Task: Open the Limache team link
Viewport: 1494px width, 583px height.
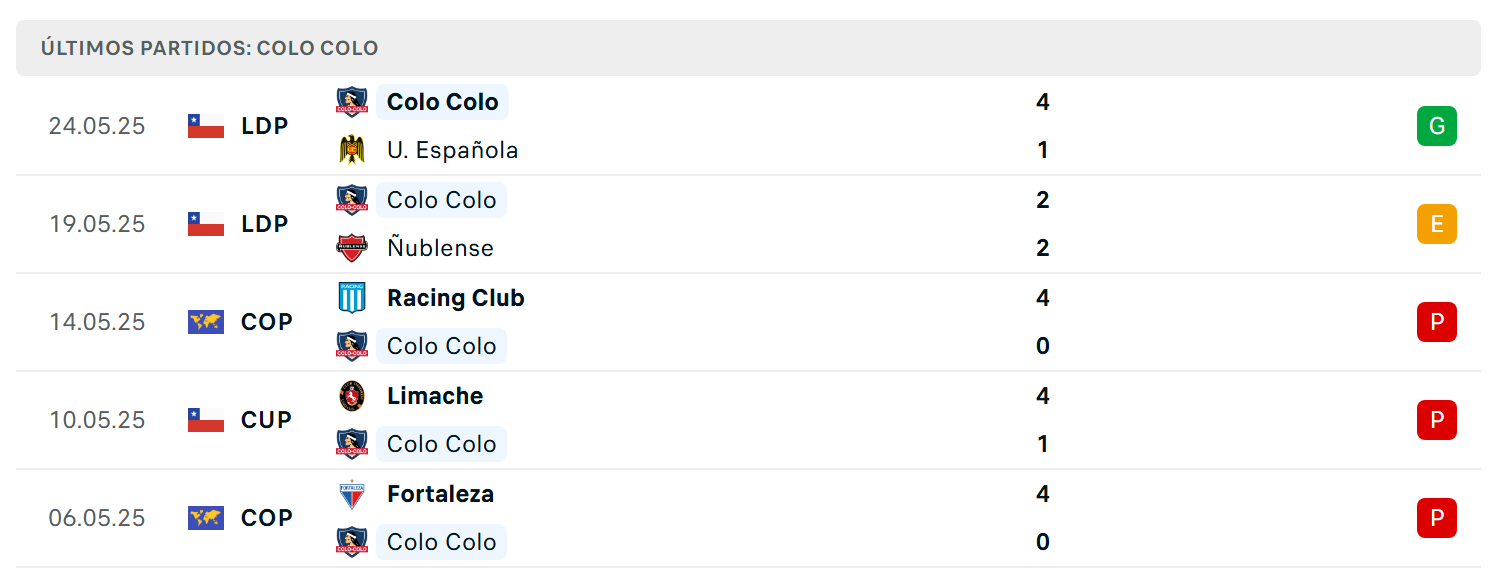Action: click(435, 396)
